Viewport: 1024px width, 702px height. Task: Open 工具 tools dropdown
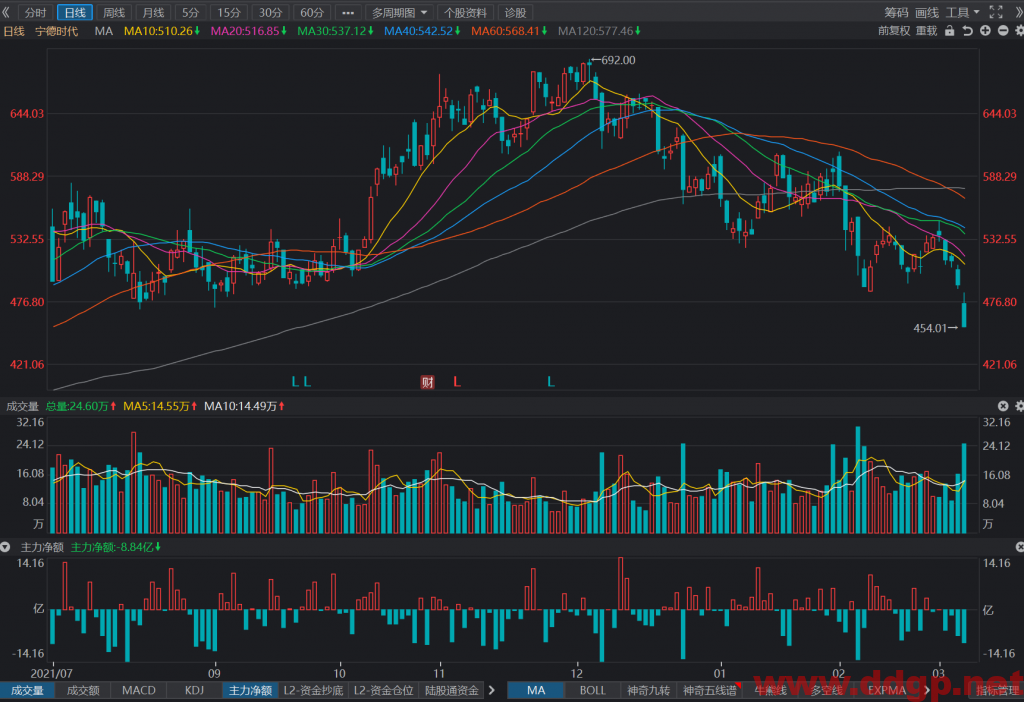[963, 12]
